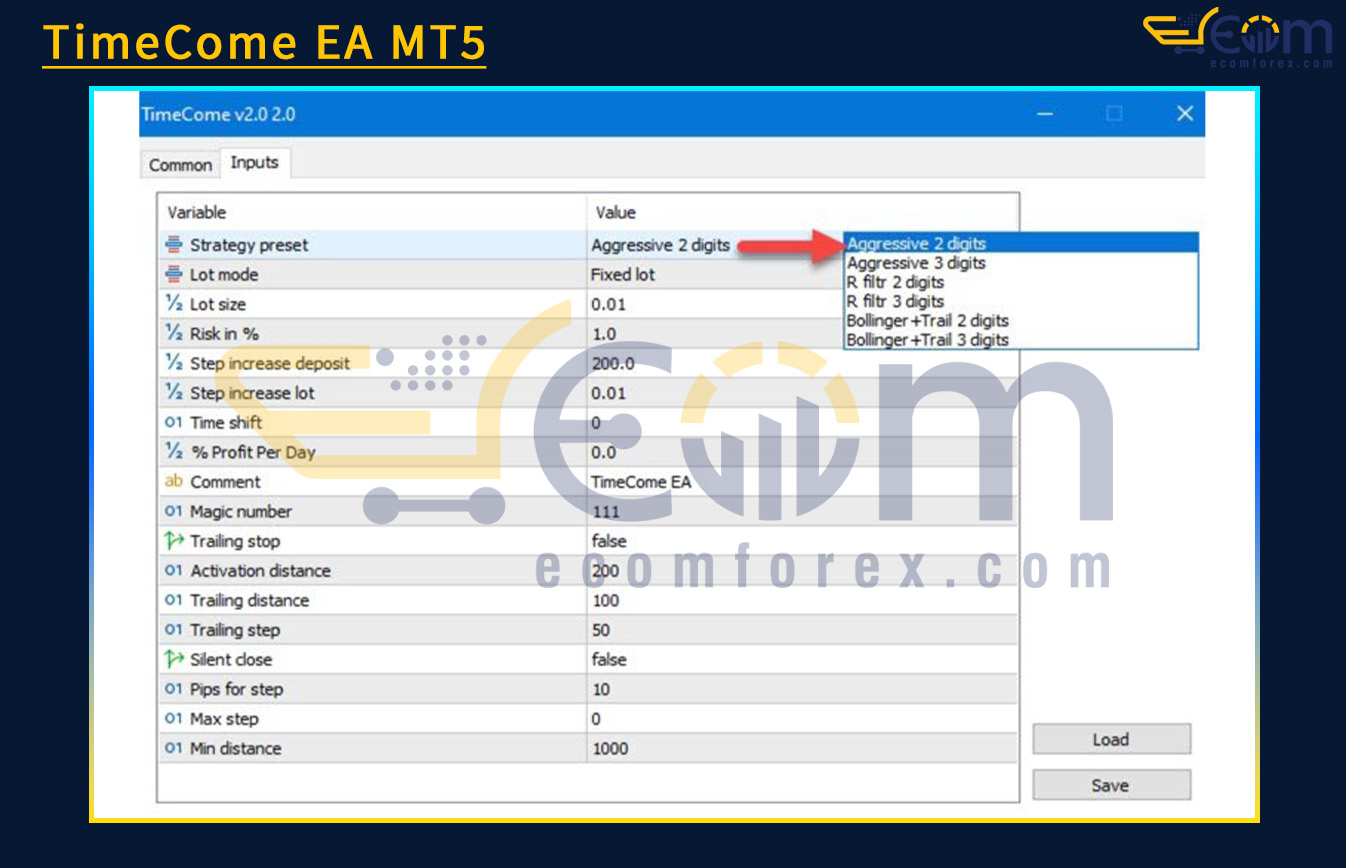Image resolution: width=1346 pixels, height=868 pixels.
Task: Click the Silent close boolean icon
Action: coord(174,660)
